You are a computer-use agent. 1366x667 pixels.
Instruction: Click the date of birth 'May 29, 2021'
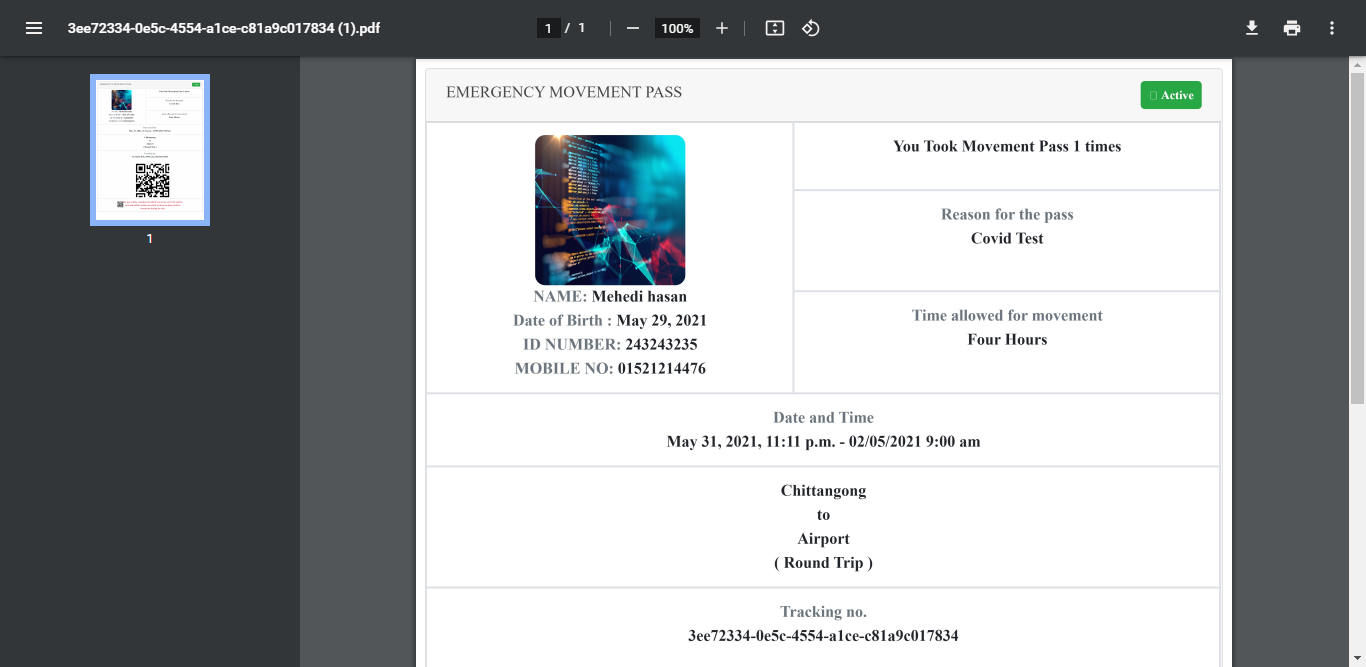pos(662,321)
